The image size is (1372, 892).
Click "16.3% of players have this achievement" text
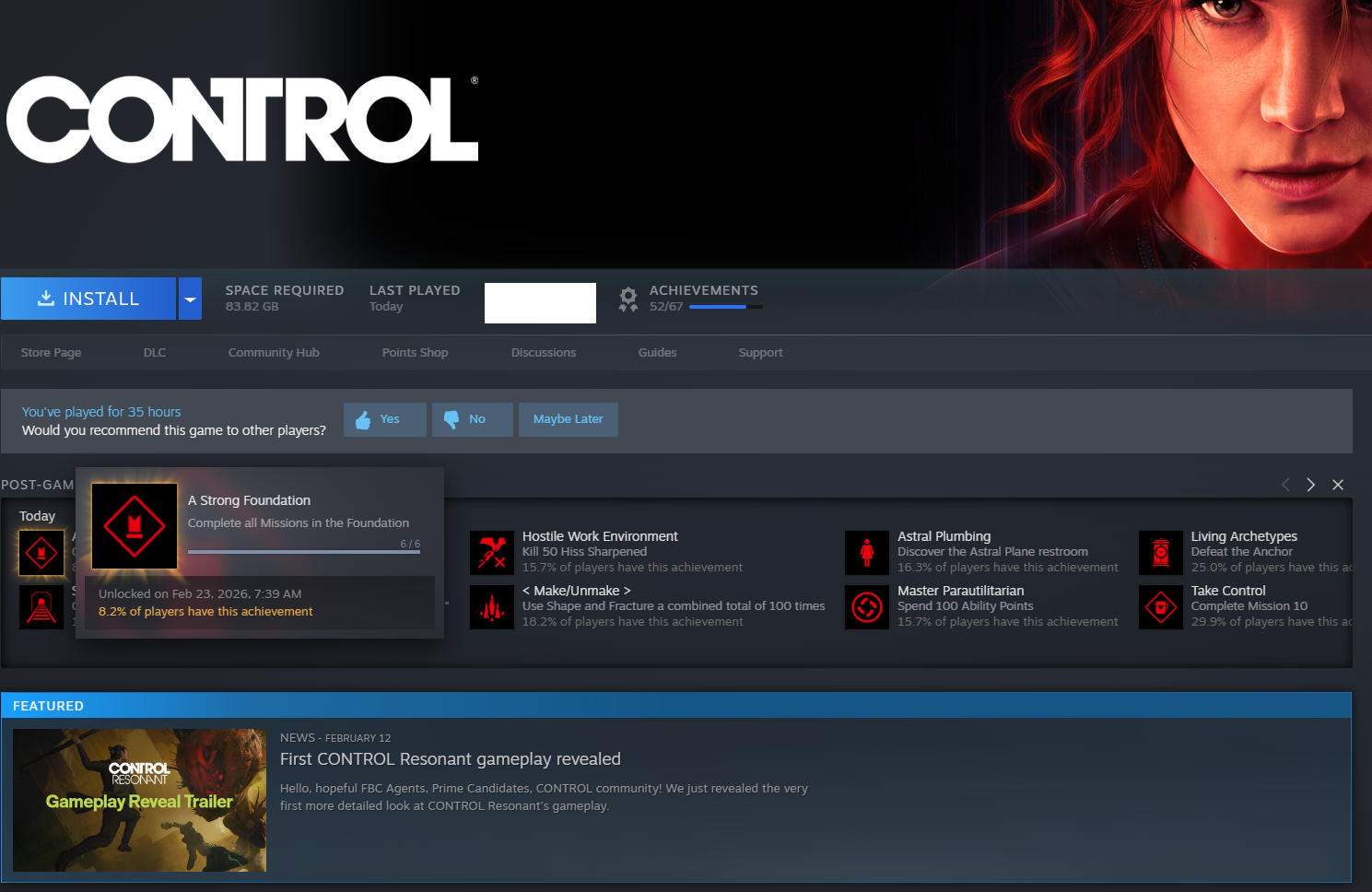1008,568
